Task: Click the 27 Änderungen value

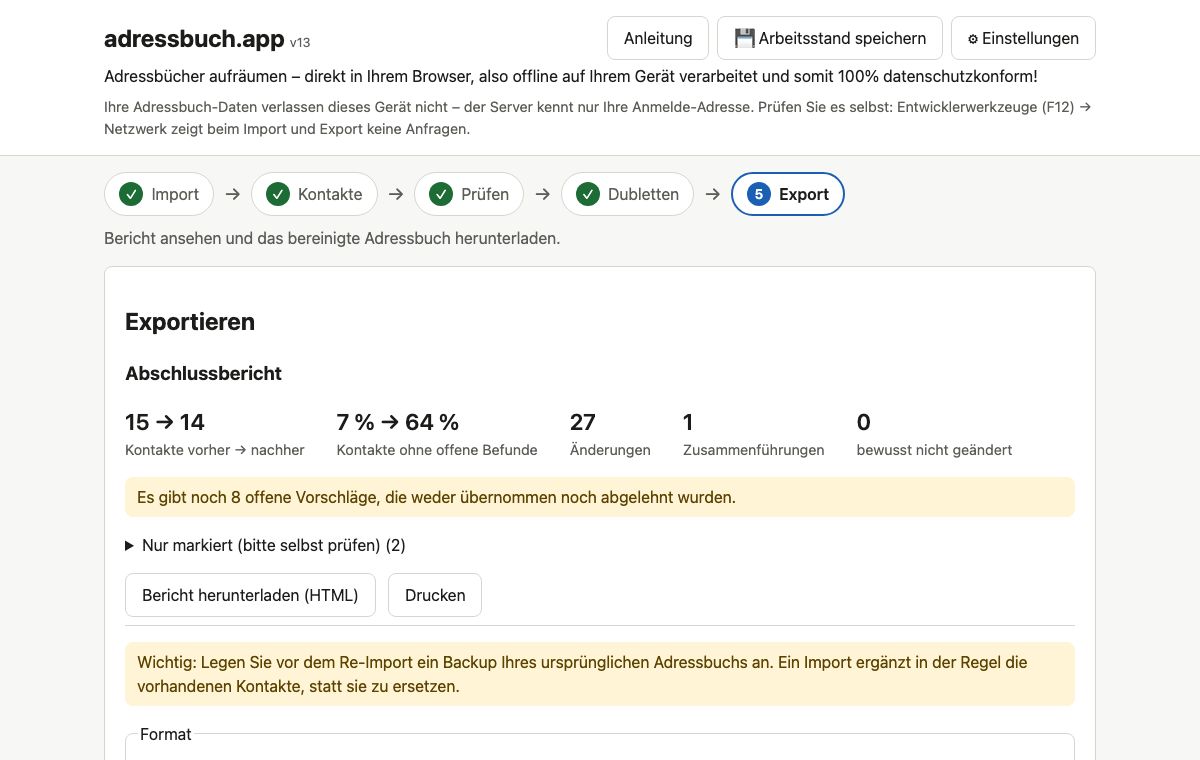Action: pyautogui.click(x=583, y=422)
